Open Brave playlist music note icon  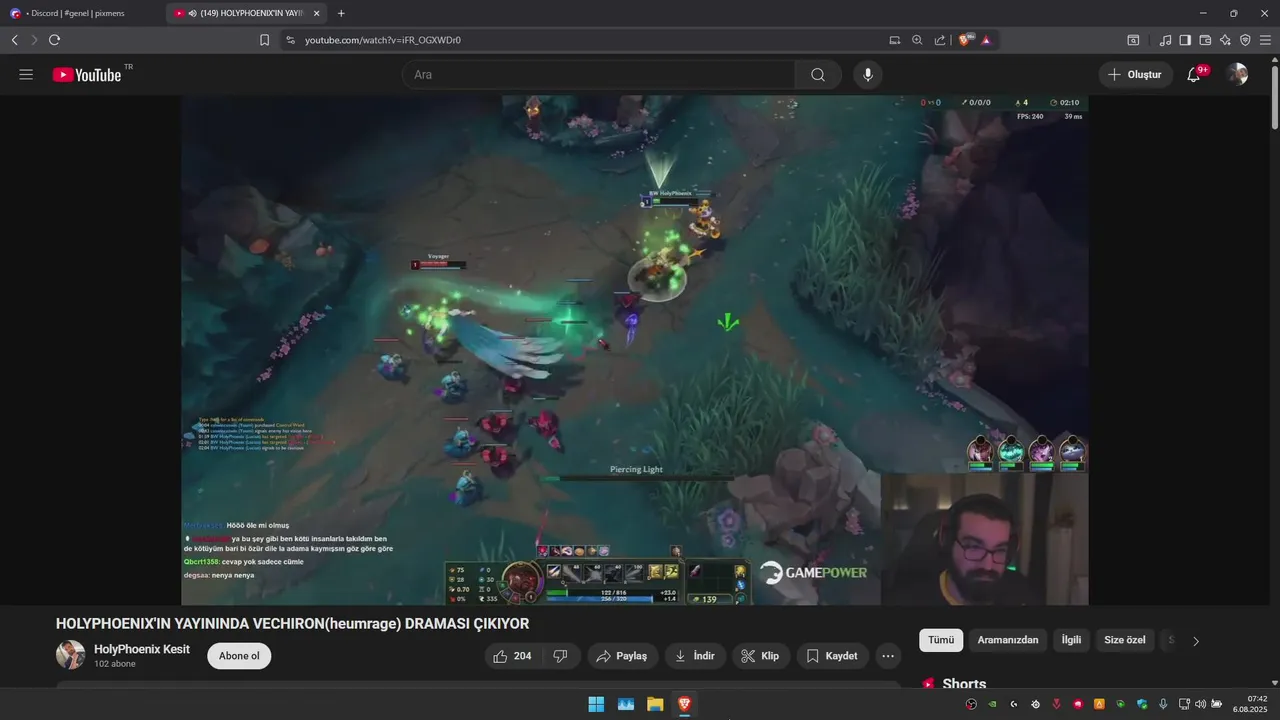[1165, 40]
